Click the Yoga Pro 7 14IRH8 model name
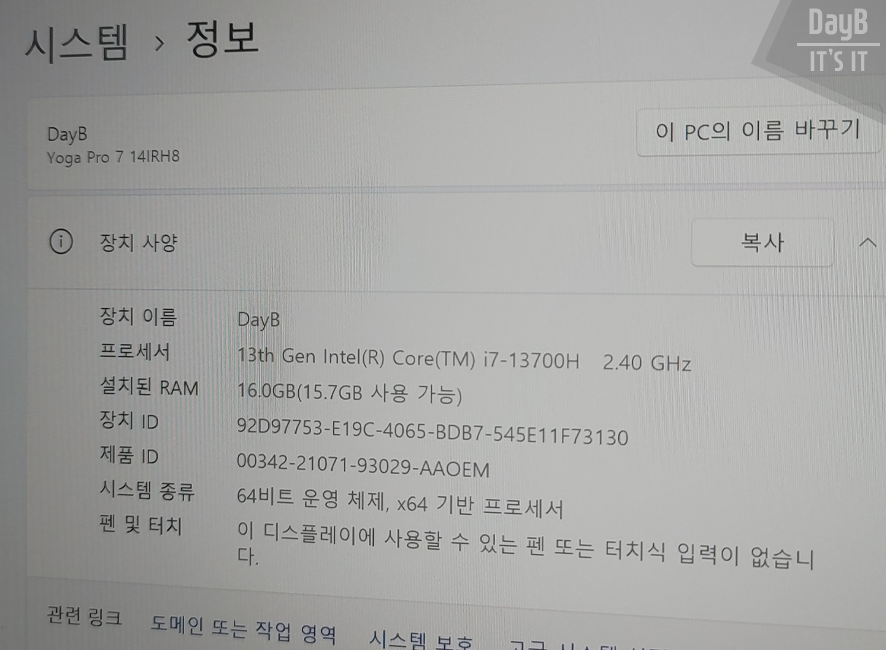The image size is (886, 650). 113,157
